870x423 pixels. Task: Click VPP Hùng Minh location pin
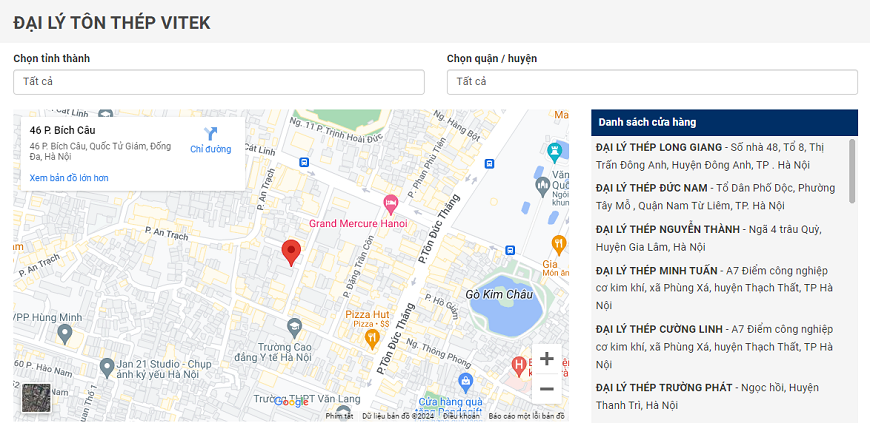pos(65,334)
